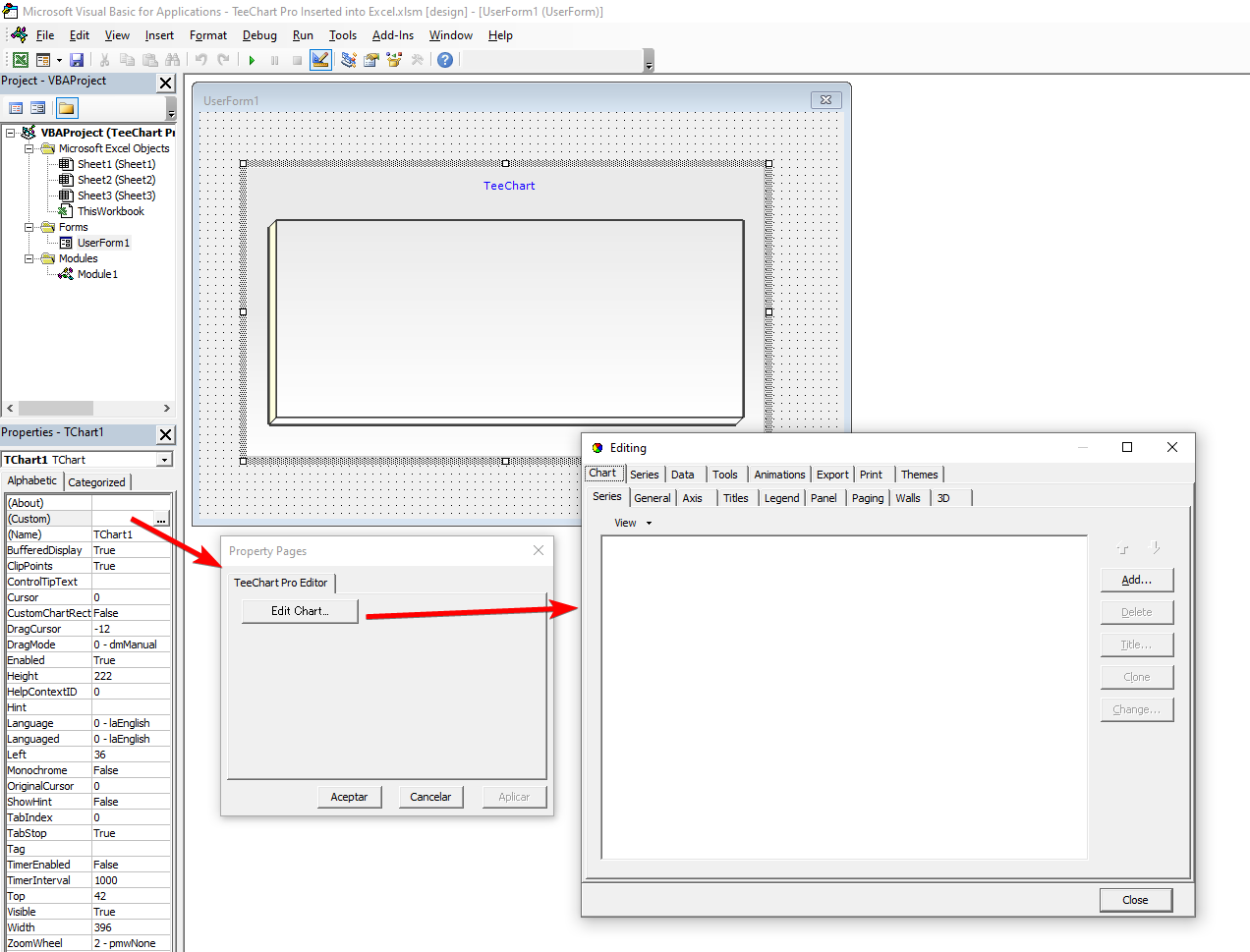This screenshot has width=1250, height=952.
Task: Click the ellipsis button on the (Custom) row
Action: coord(161,519)
